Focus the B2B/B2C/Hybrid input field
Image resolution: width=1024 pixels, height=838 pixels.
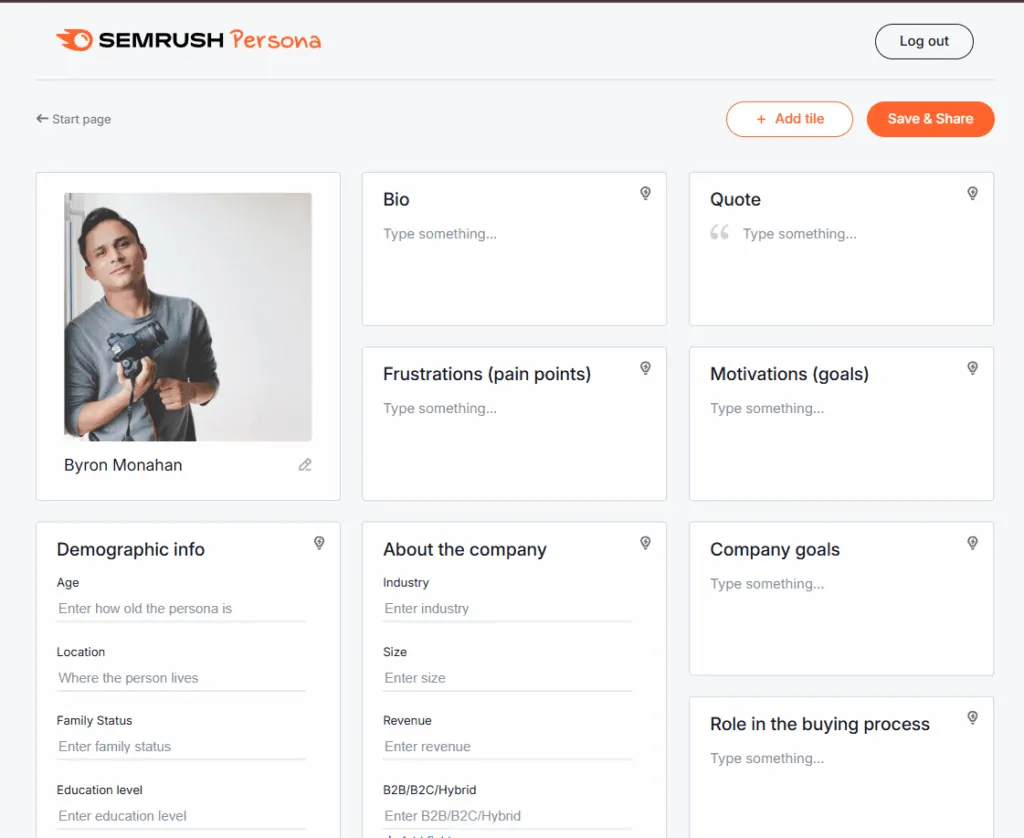(507, 816)
